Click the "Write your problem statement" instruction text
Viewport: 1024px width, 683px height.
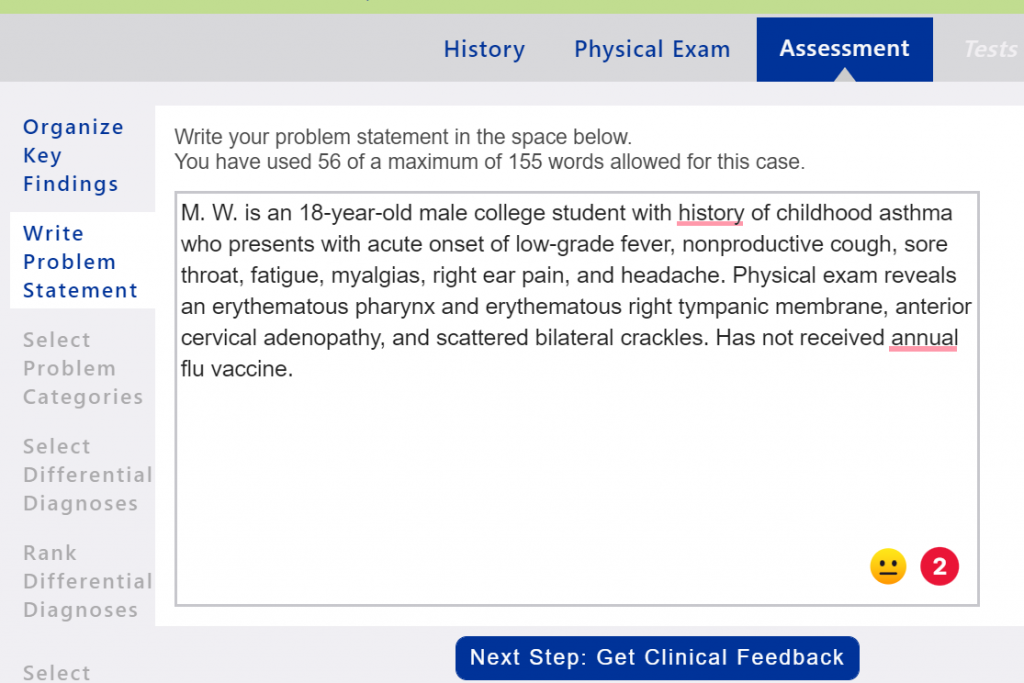pos(403,138)
